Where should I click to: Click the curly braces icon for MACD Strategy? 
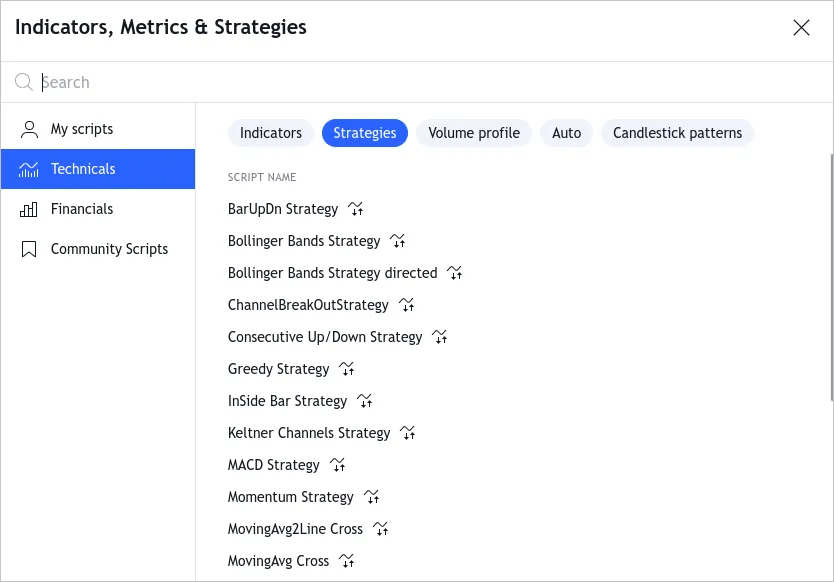coord(337,464)
